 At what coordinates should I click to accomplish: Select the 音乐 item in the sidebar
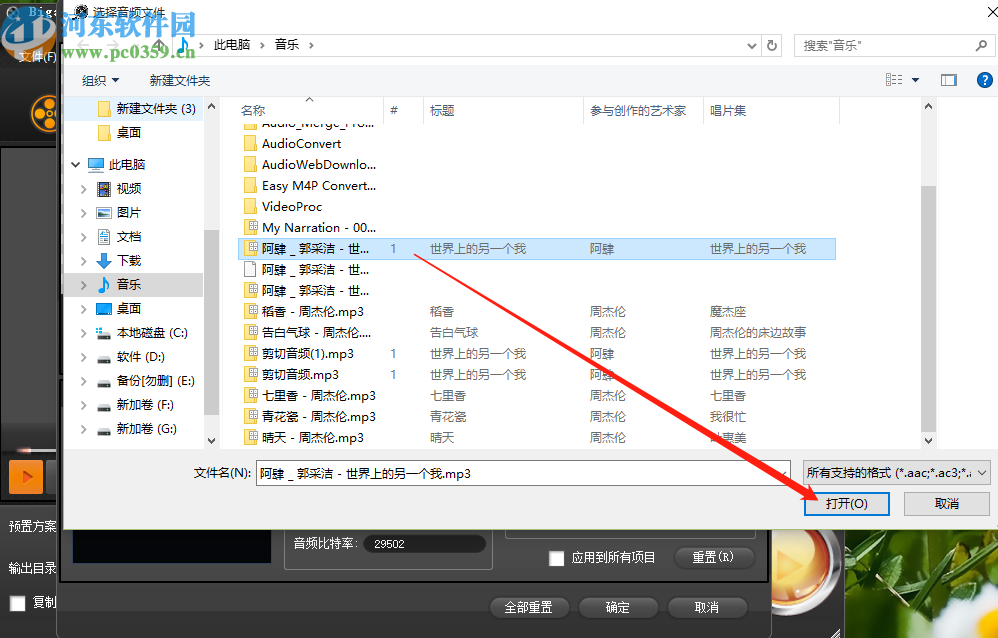point(129,284)
